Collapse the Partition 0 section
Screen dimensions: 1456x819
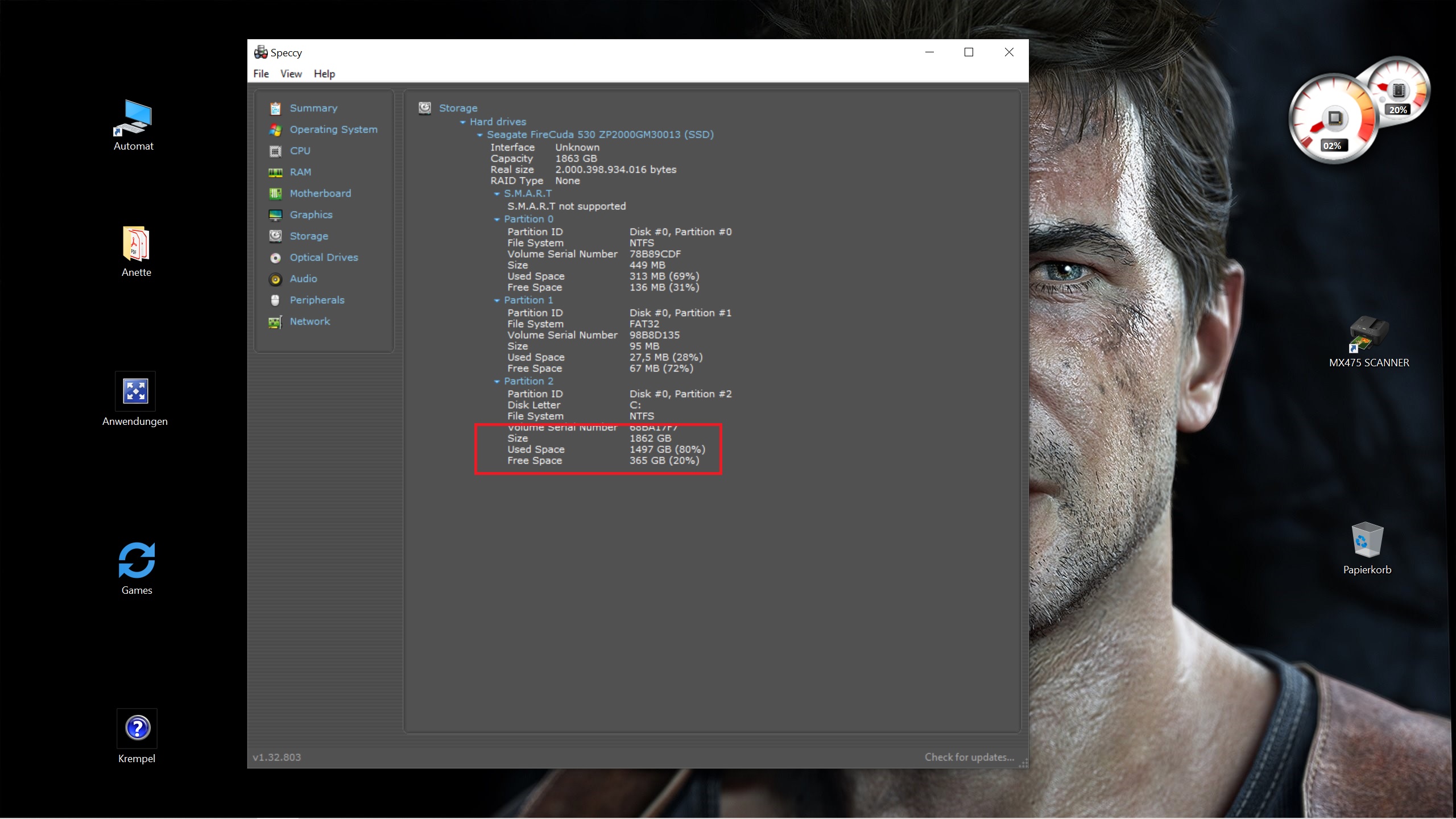tap(497, 220)
